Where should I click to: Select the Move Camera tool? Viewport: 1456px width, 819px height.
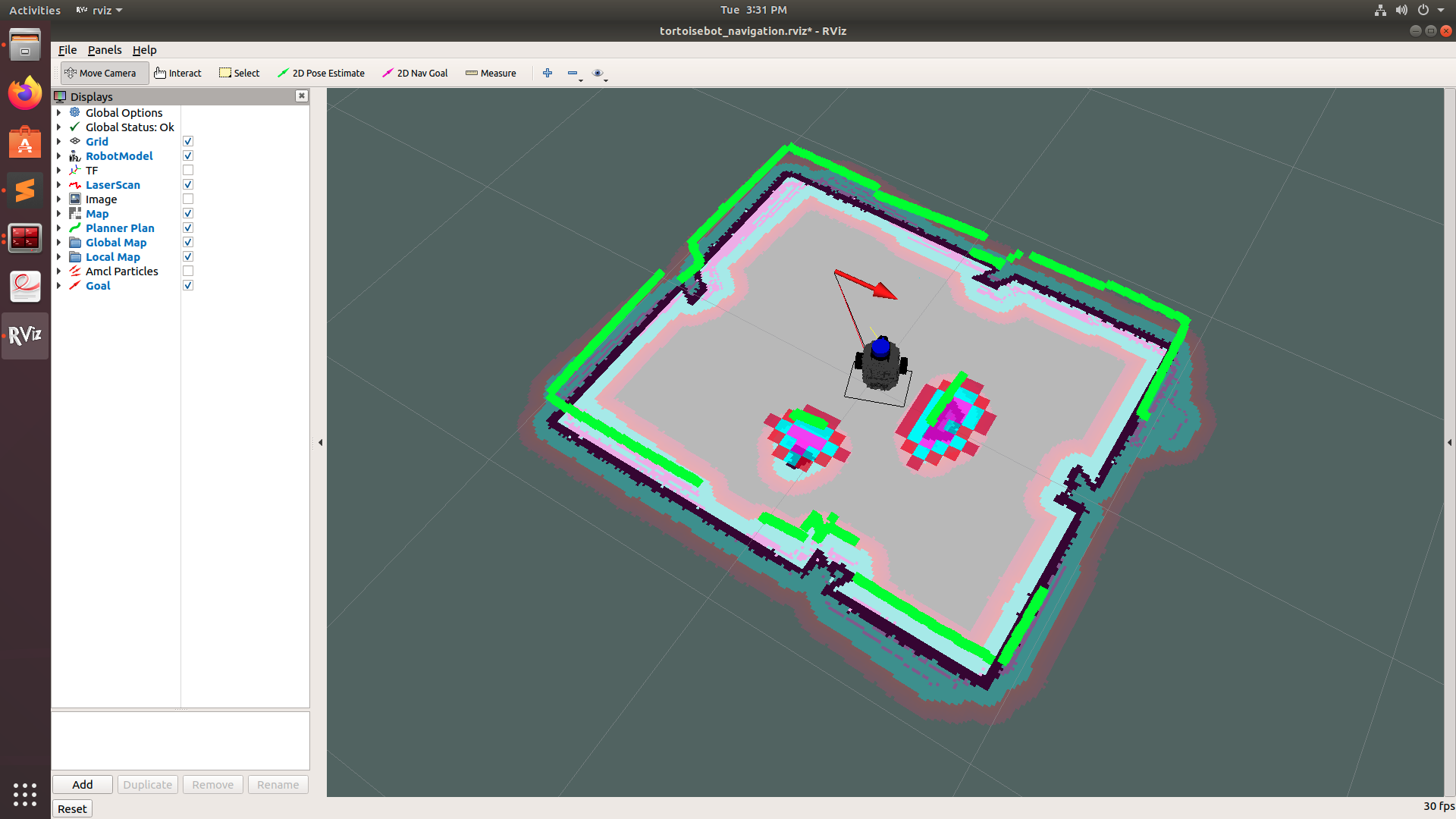point(100,72)
